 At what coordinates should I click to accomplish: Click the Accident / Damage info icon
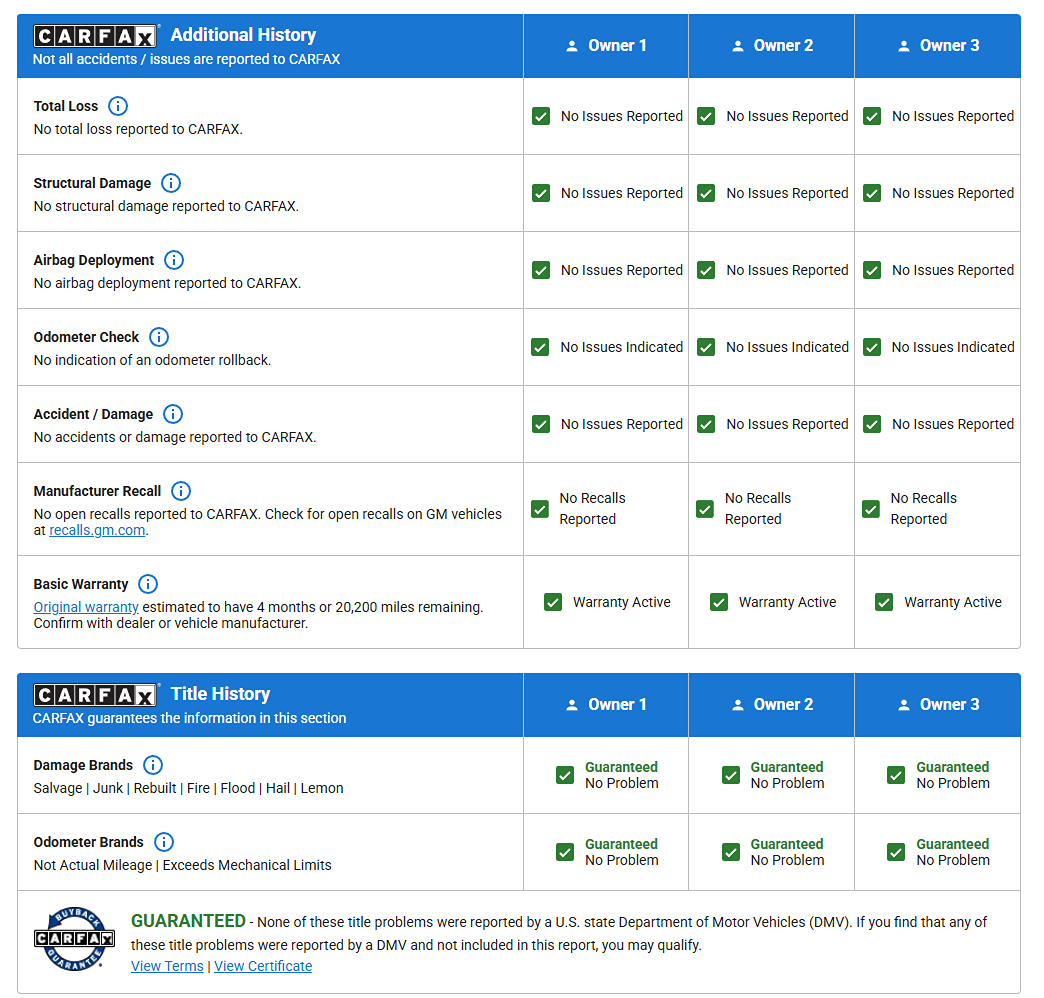pyautogui.click(x=173, y=414)
